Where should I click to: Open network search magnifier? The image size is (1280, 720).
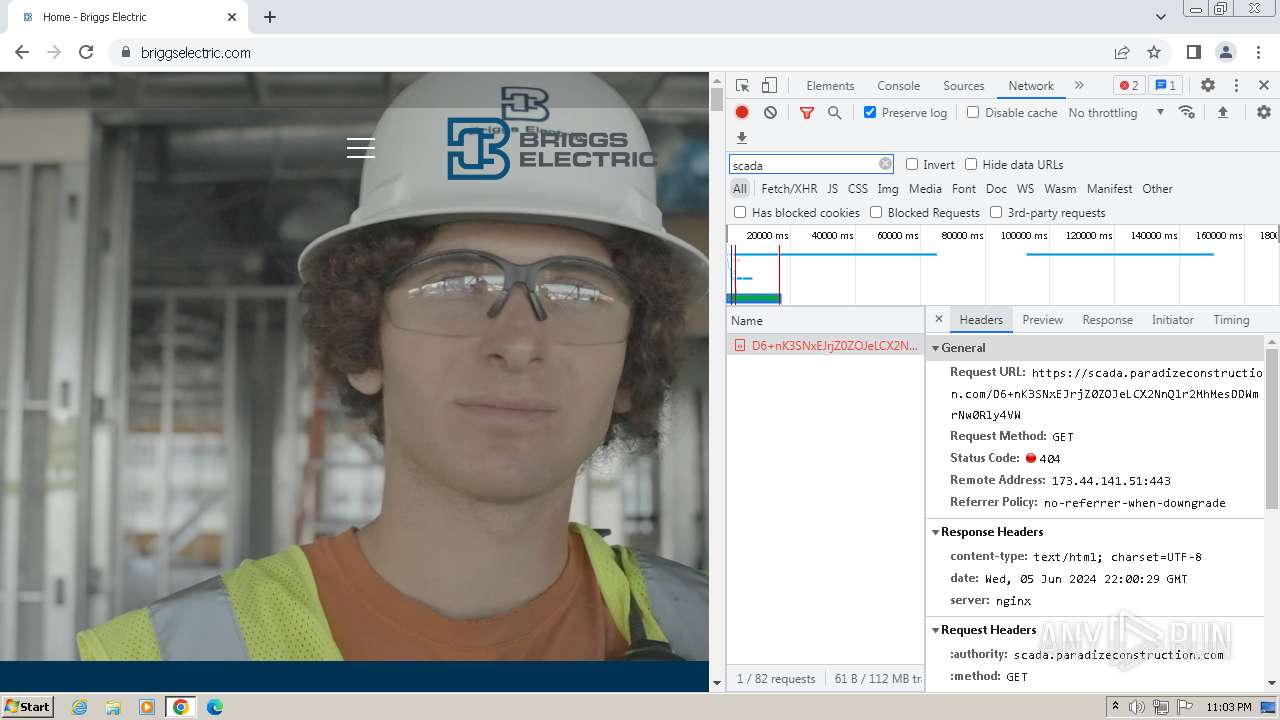pos(835,113)
